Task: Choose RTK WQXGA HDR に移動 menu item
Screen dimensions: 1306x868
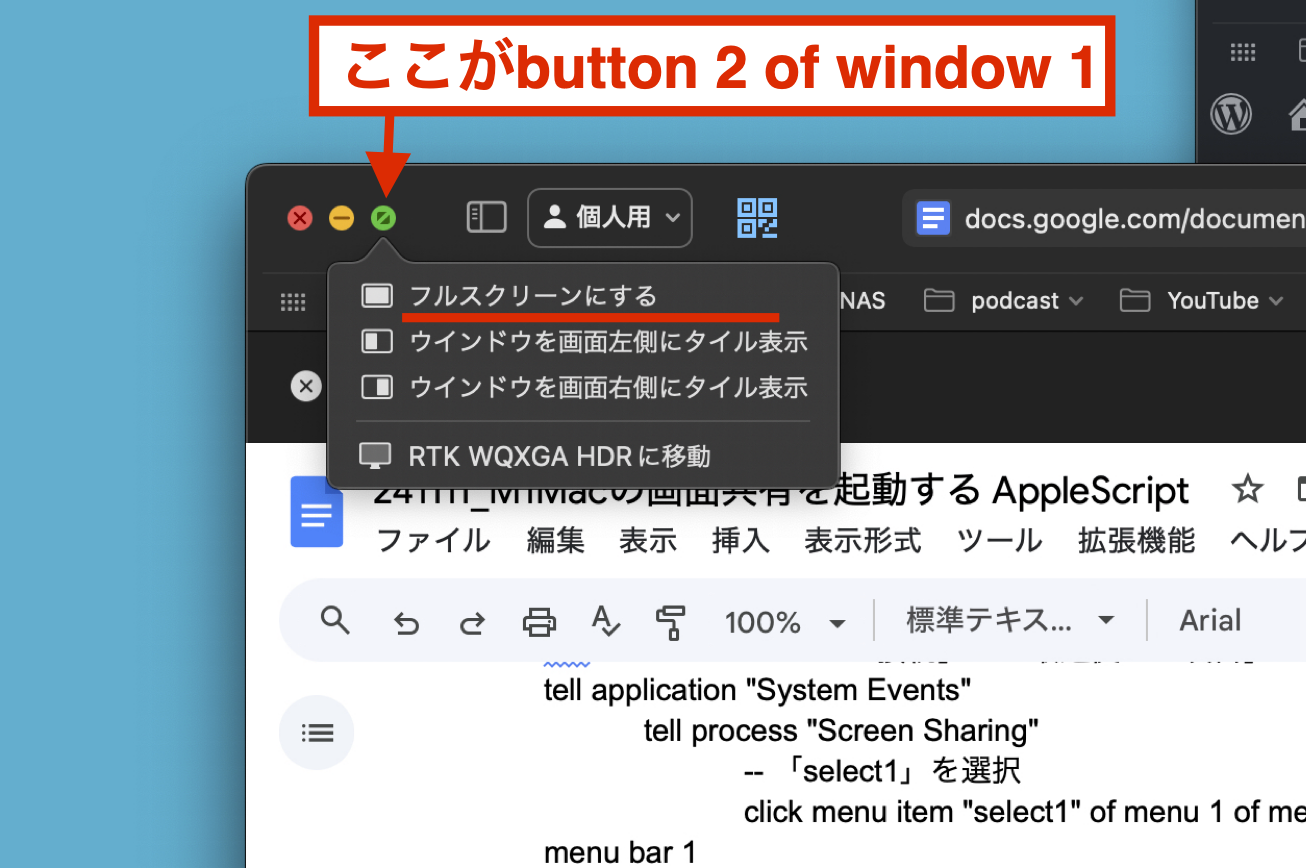Action: (559, 456)
